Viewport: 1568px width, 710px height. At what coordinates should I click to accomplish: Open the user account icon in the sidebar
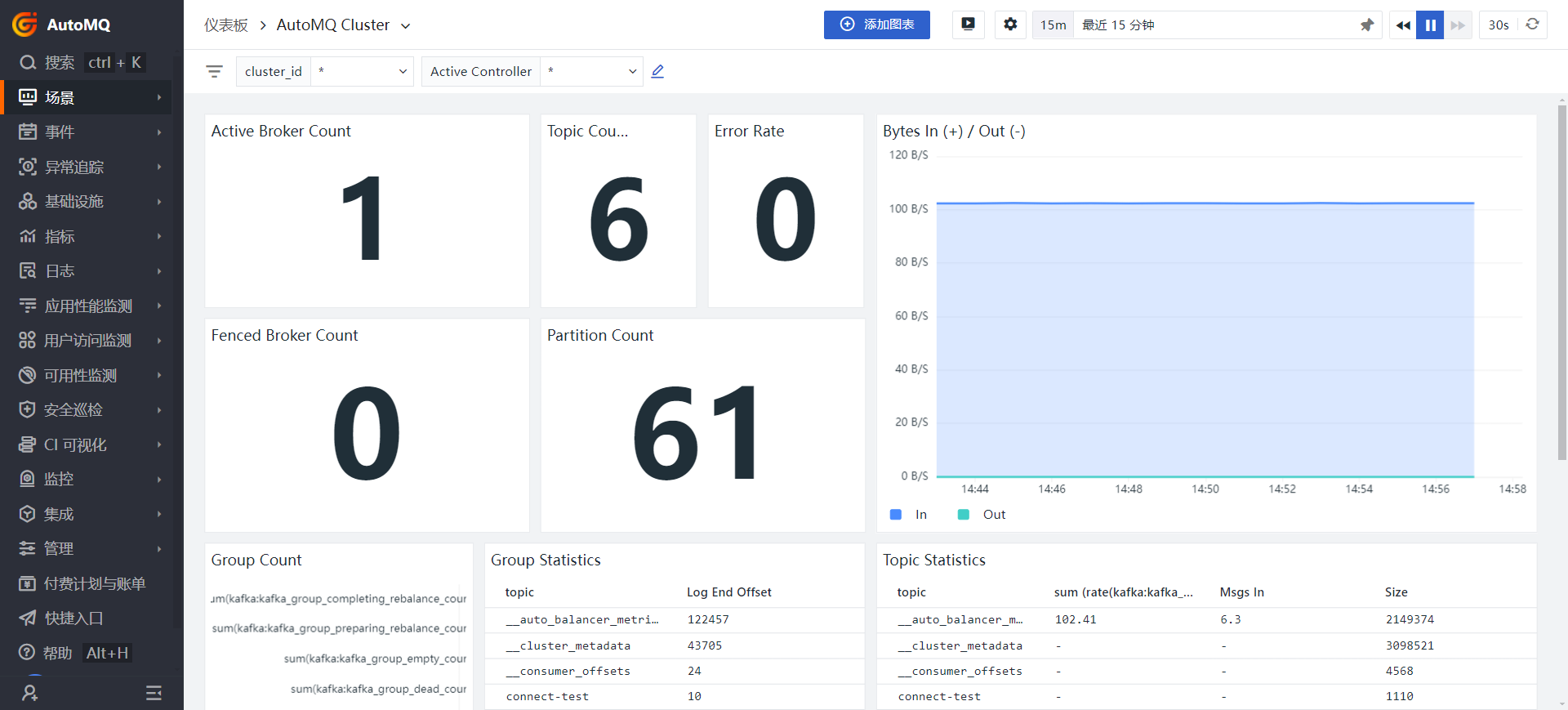[30, 693]
